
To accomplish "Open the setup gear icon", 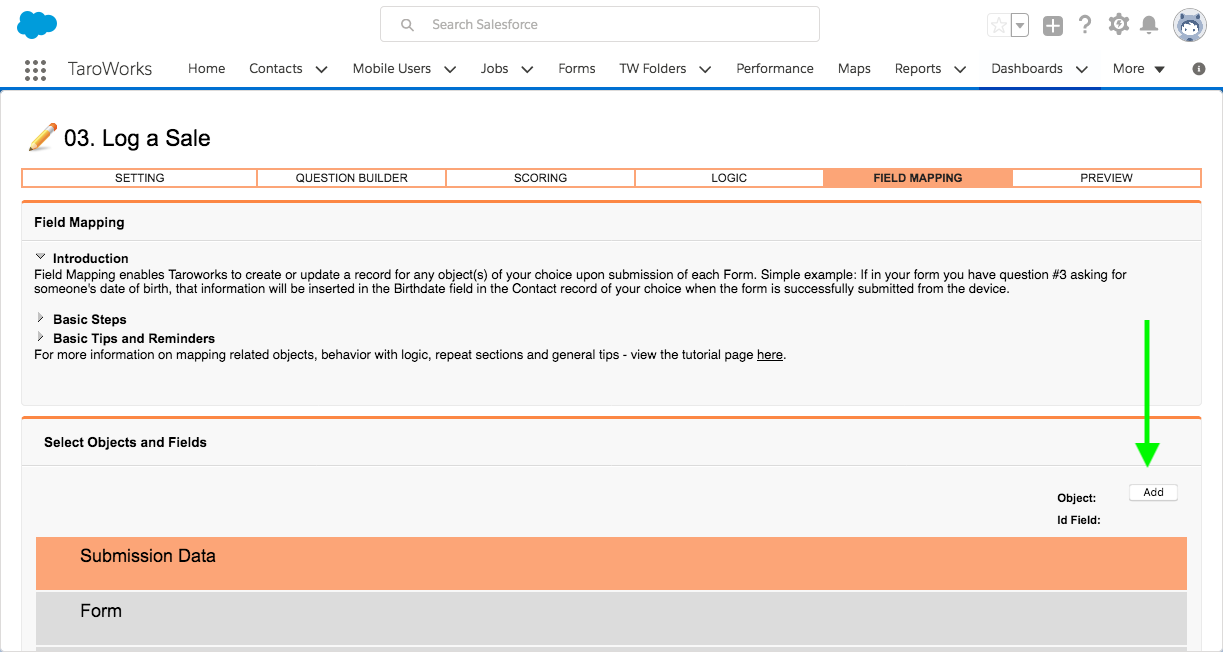I will click(1119, 25).
